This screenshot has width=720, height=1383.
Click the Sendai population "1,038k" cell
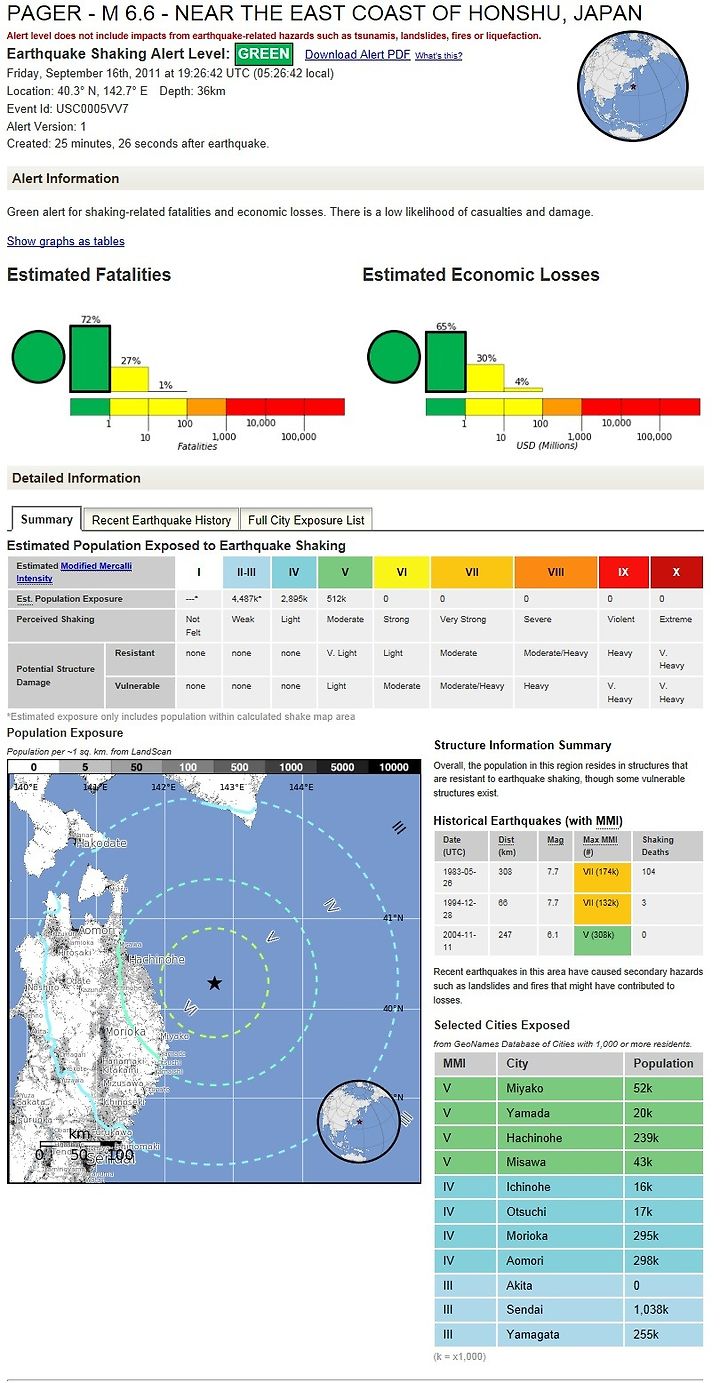coord(664,1310)
